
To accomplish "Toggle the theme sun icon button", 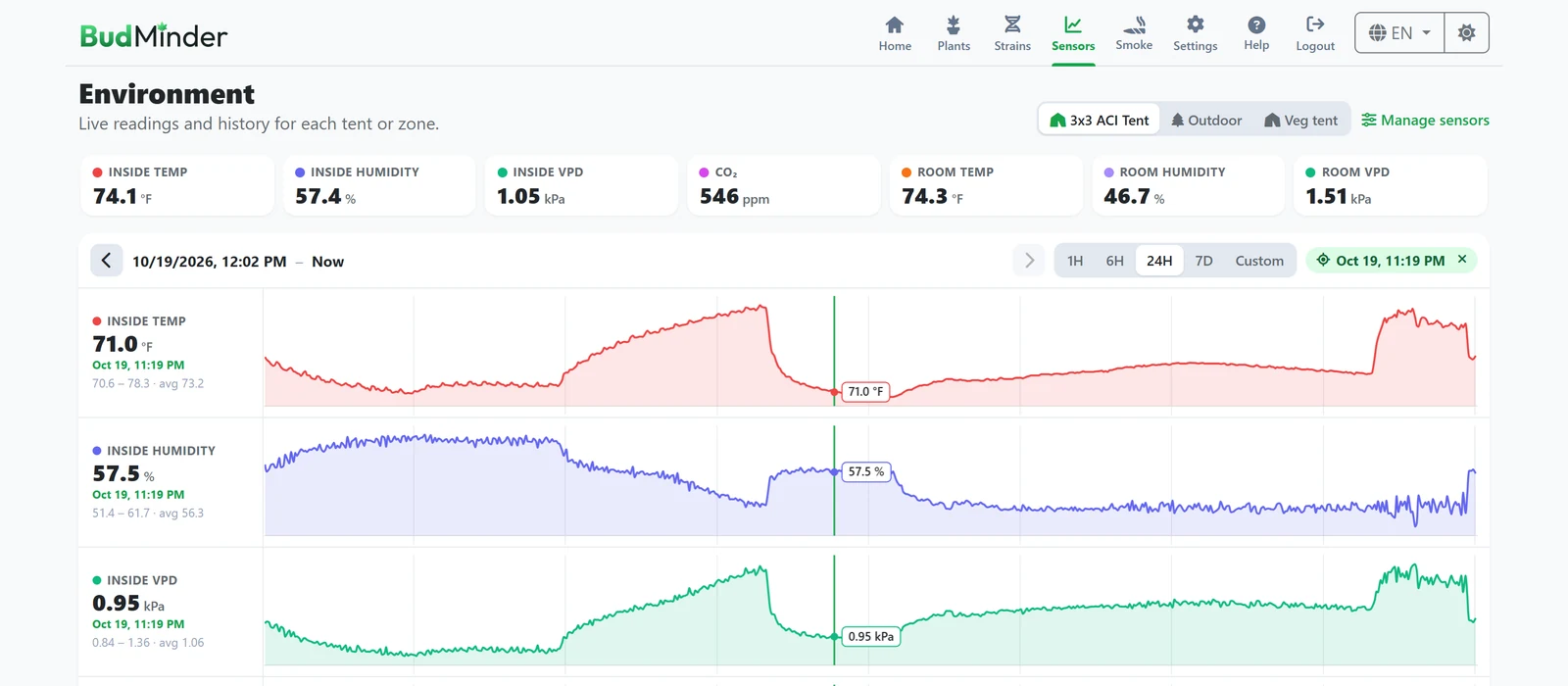I will (1466, 33).
